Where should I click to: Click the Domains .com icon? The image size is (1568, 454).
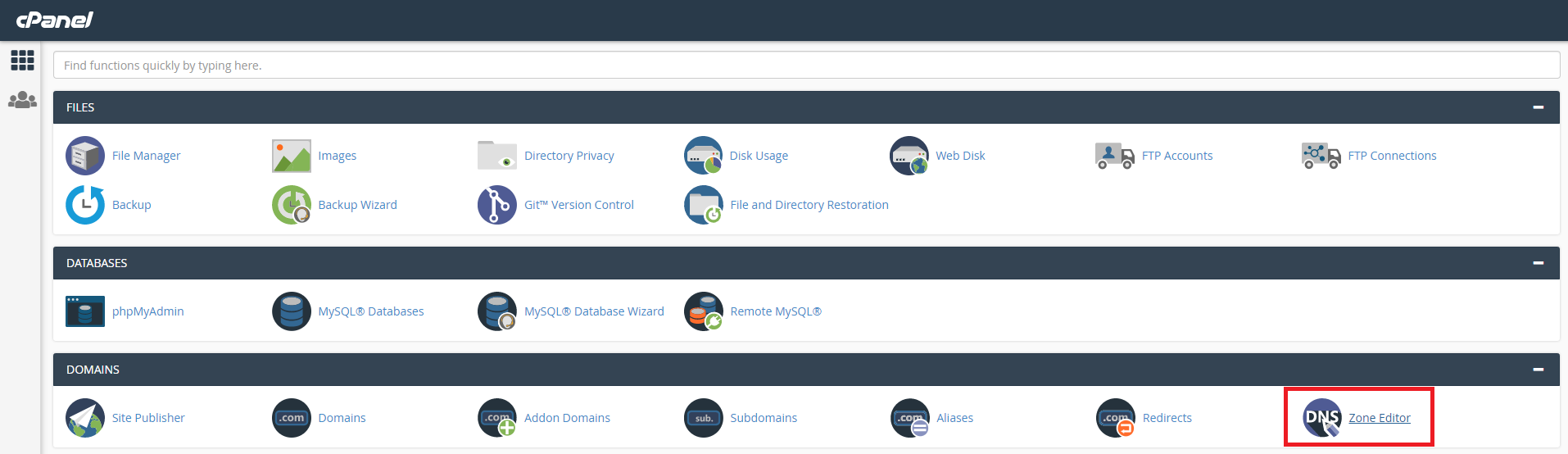pyautogui.click(x=292, y=418)
